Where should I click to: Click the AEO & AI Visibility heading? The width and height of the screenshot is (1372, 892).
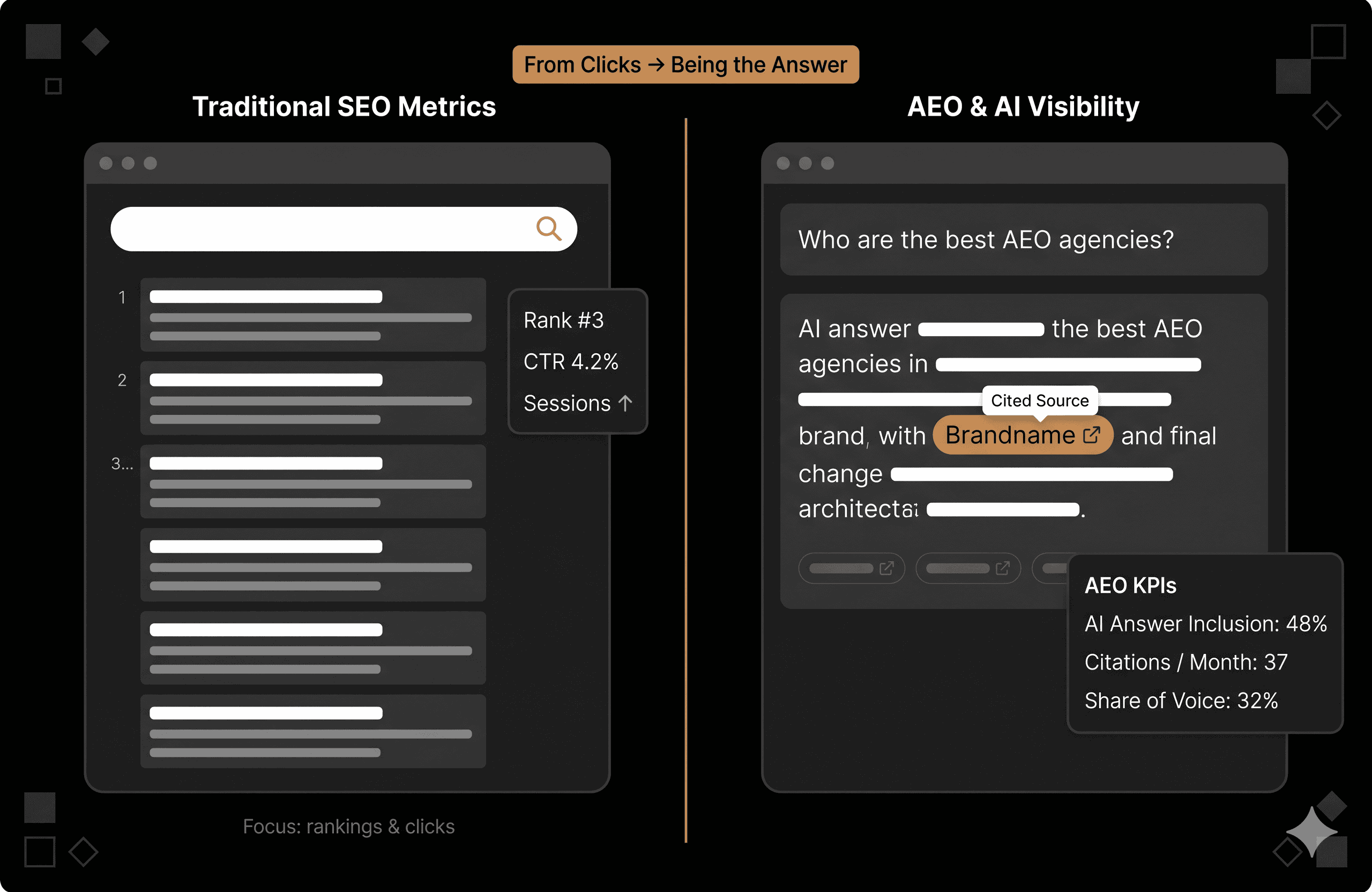(1023, 107)
